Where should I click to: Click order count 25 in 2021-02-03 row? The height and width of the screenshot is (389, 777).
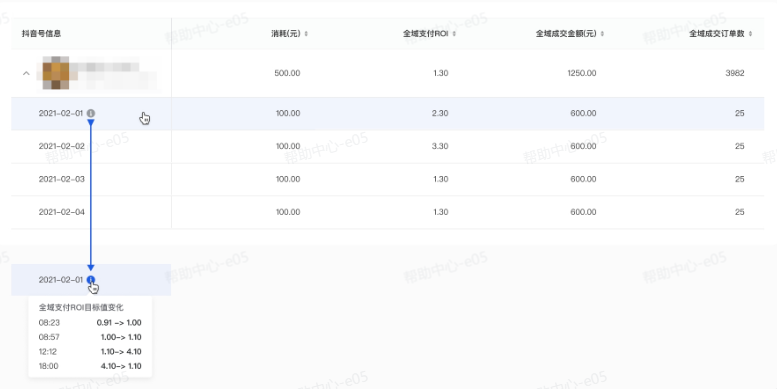click(x=740, y=179)
